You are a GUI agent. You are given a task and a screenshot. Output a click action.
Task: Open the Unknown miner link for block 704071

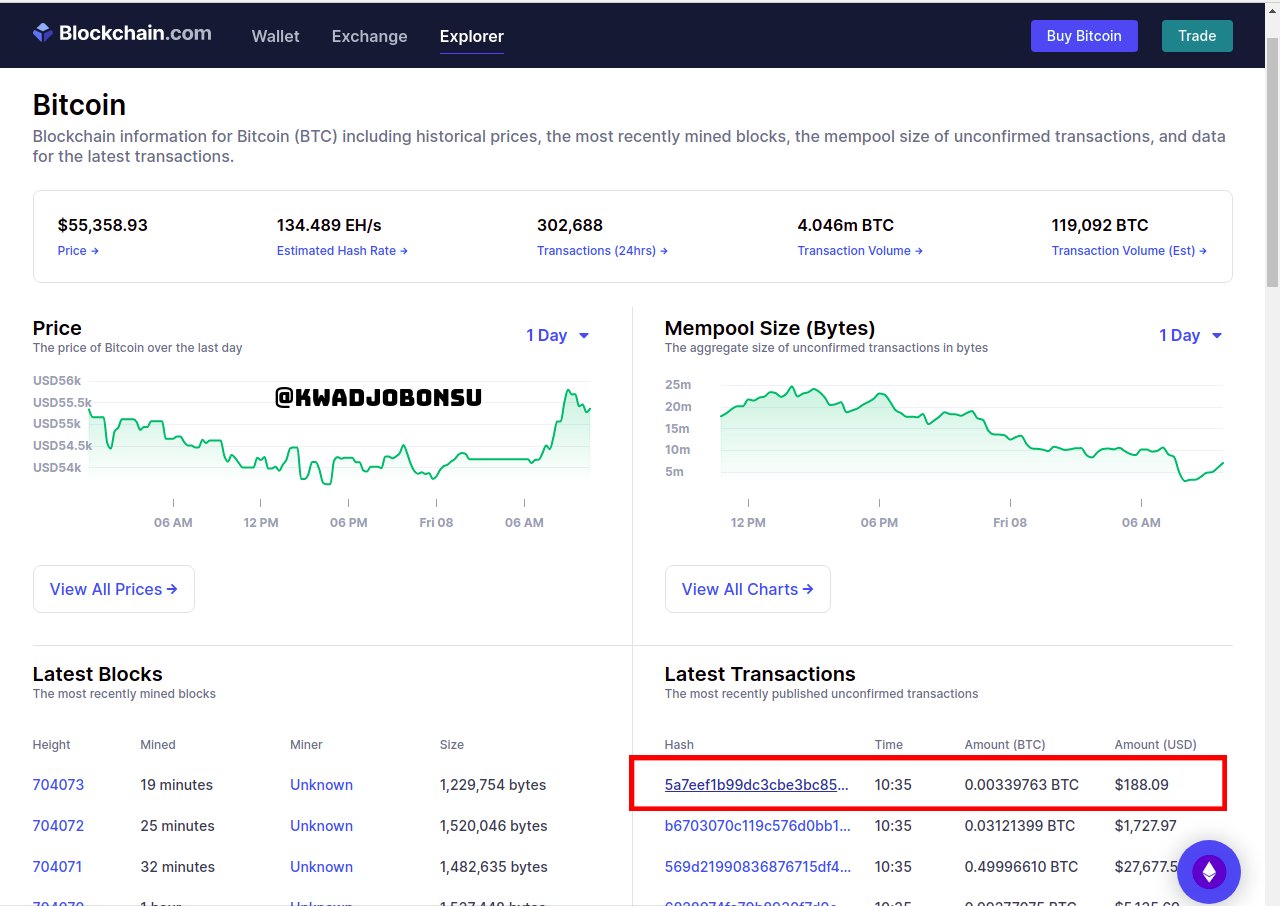tap(321, 867)
